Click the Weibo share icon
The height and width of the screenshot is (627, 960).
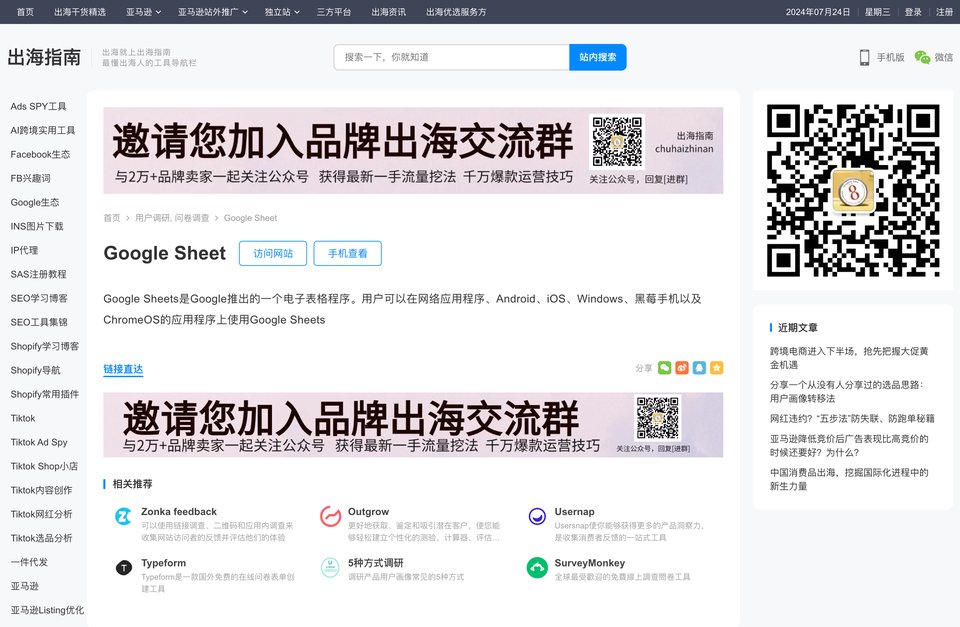[x=681, y=367]
